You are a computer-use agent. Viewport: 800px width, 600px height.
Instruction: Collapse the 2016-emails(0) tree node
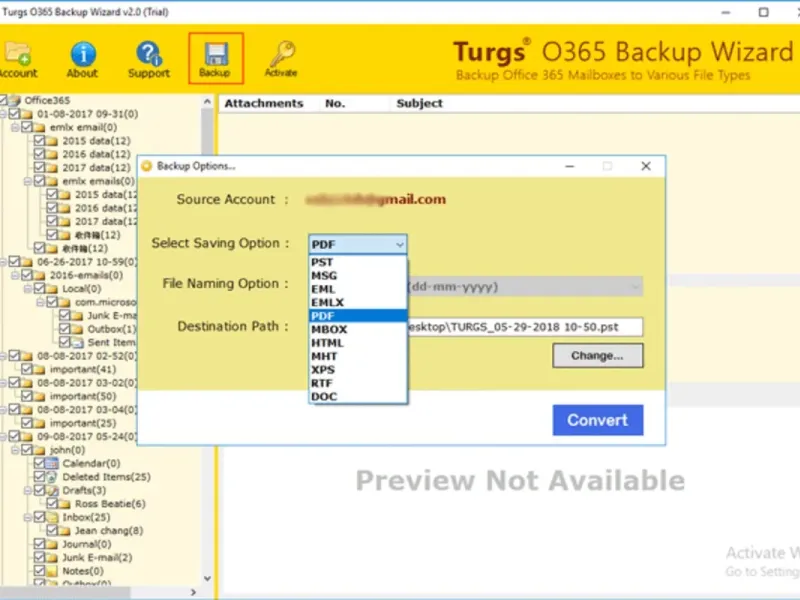pyautogui.click(x=15, y=276)
